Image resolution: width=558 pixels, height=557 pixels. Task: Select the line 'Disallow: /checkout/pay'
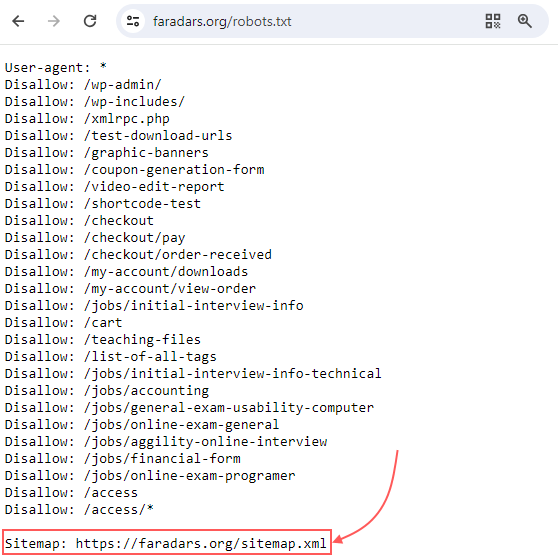95,238
